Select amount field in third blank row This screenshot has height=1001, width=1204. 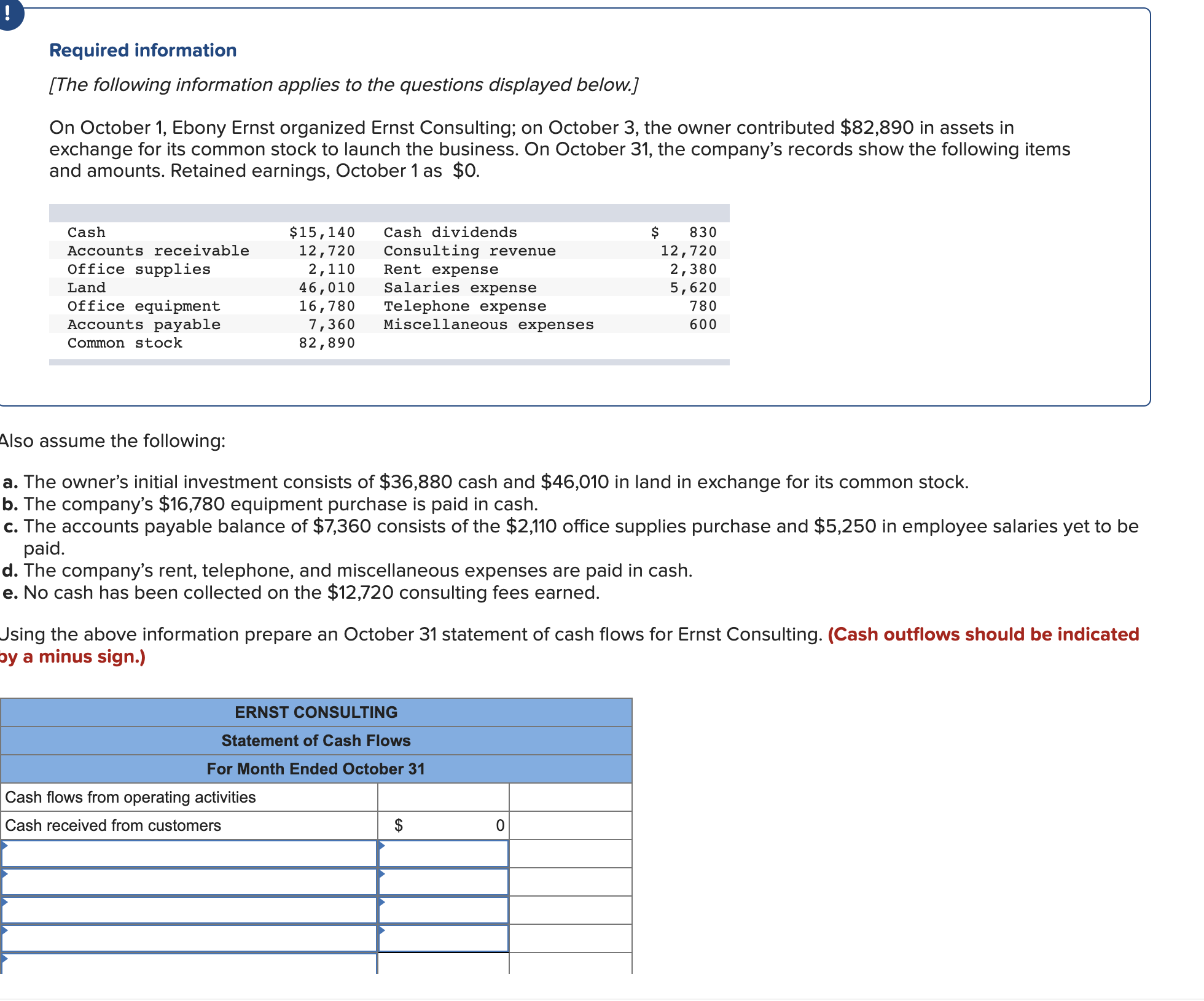pos(444,910)
